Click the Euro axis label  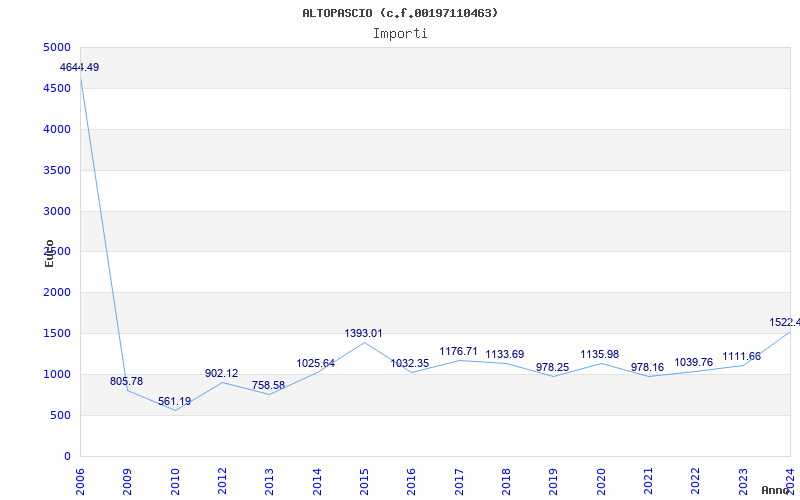(x=49, y=253)
